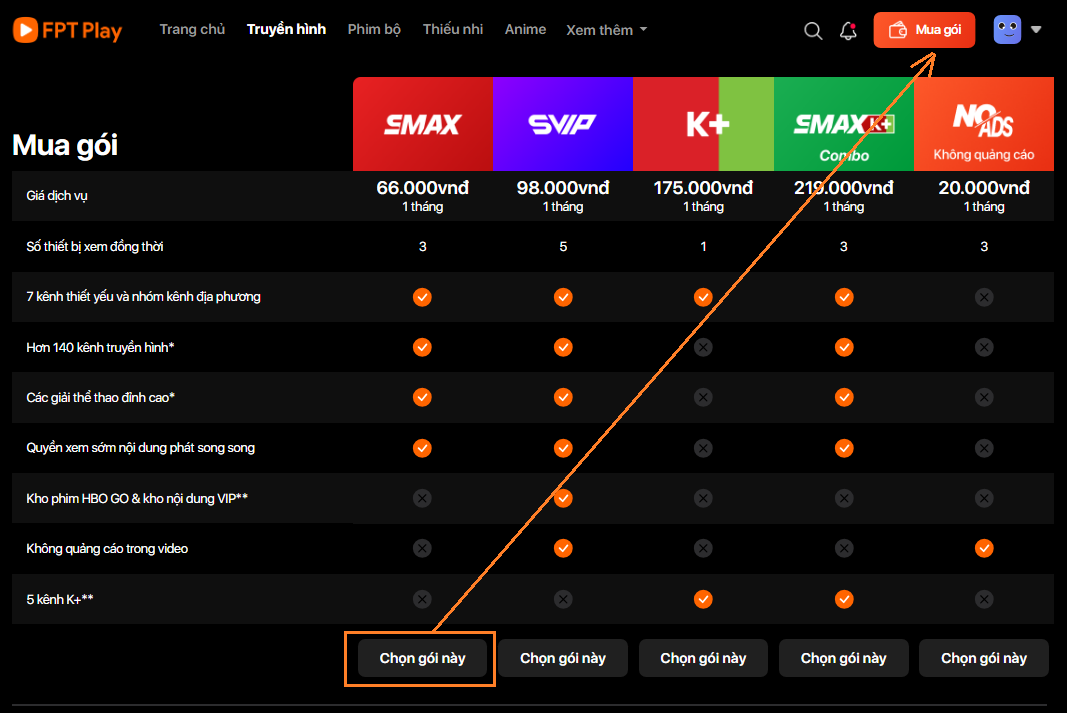Open the Truyền hình tab
The image size is (1067, 713).
[x=286, y=29]
